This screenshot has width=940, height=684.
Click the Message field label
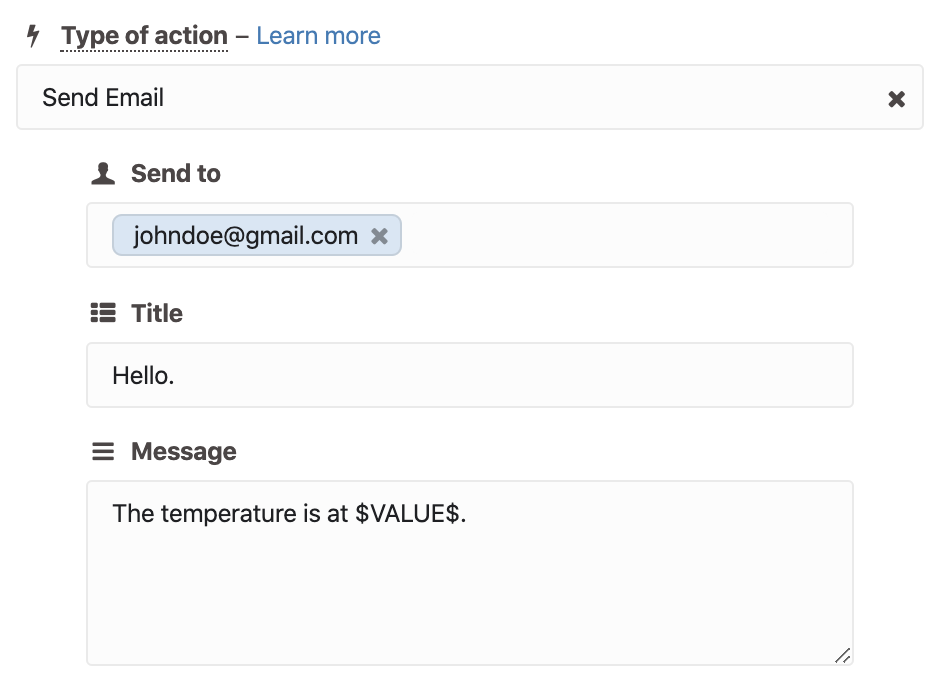(183, 451)
